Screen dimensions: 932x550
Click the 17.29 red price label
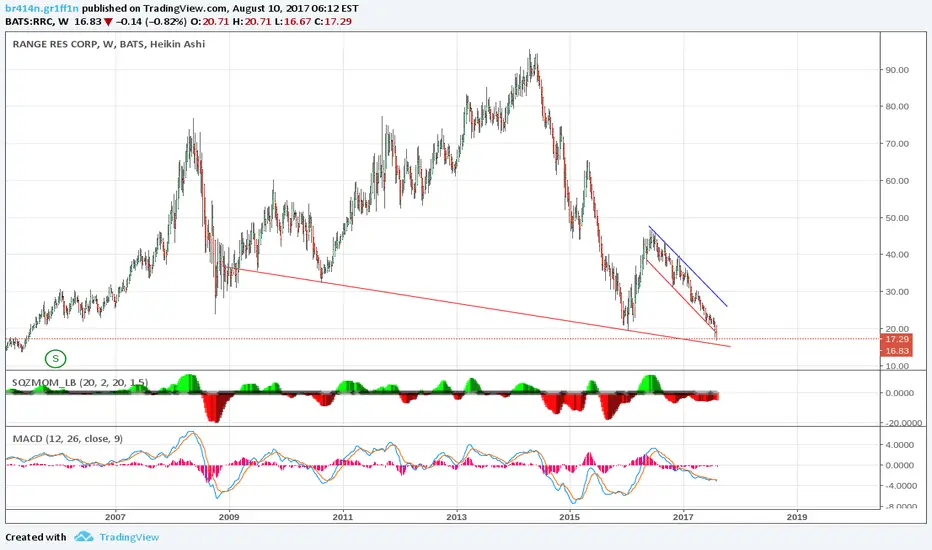[896, 340]
